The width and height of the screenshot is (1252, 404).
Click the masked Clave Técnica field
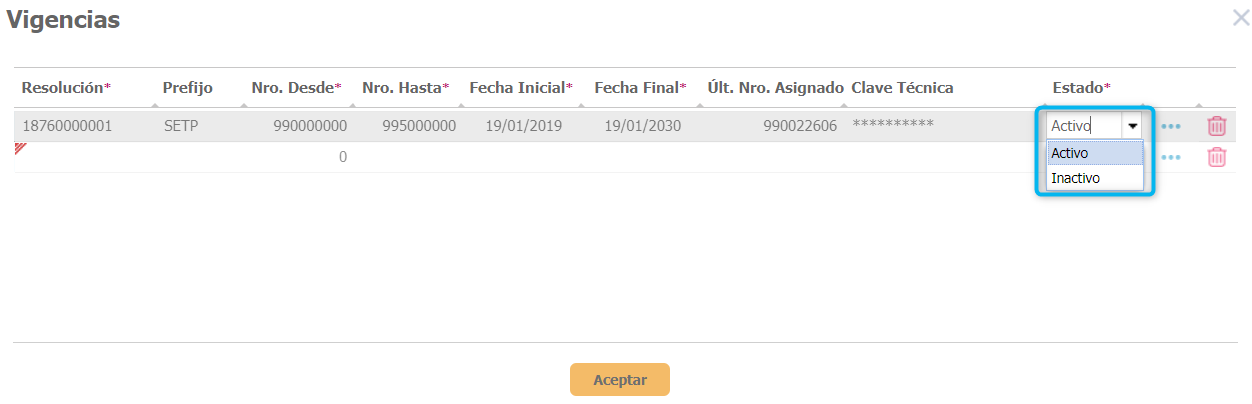[x=892, y=126]
